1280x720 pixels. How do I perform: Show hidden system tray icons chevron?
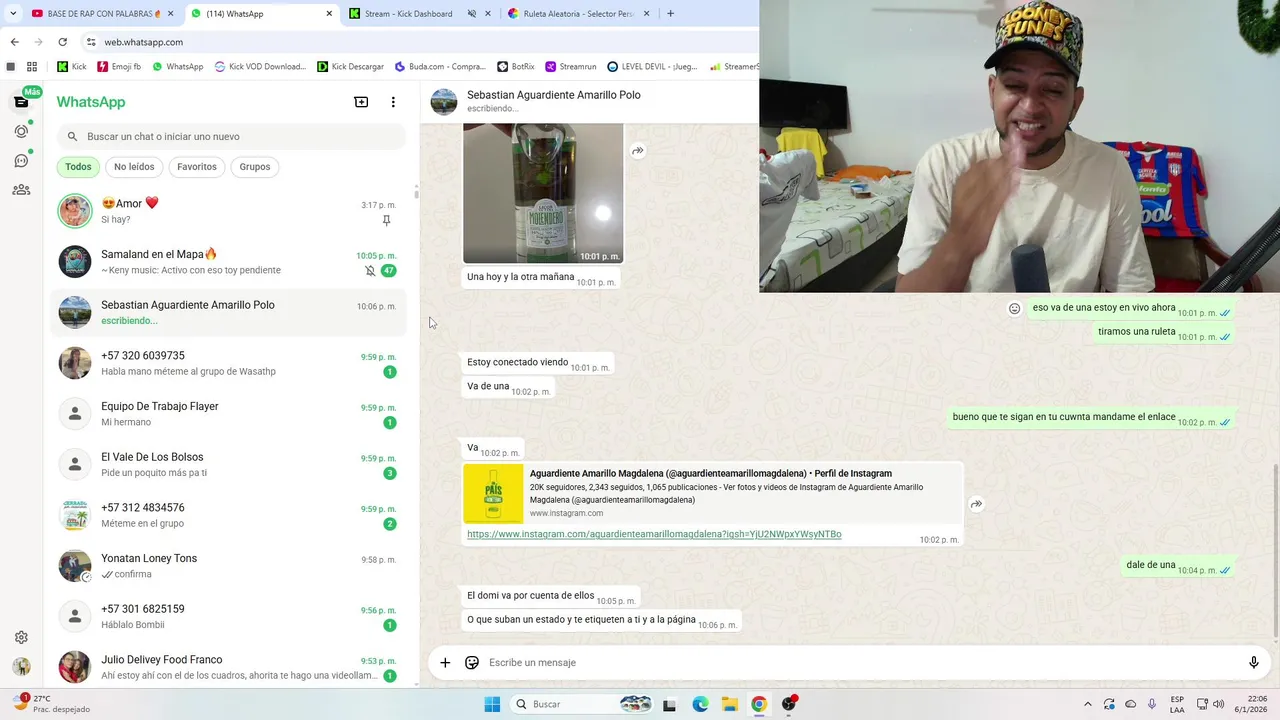click(1088, 704)
